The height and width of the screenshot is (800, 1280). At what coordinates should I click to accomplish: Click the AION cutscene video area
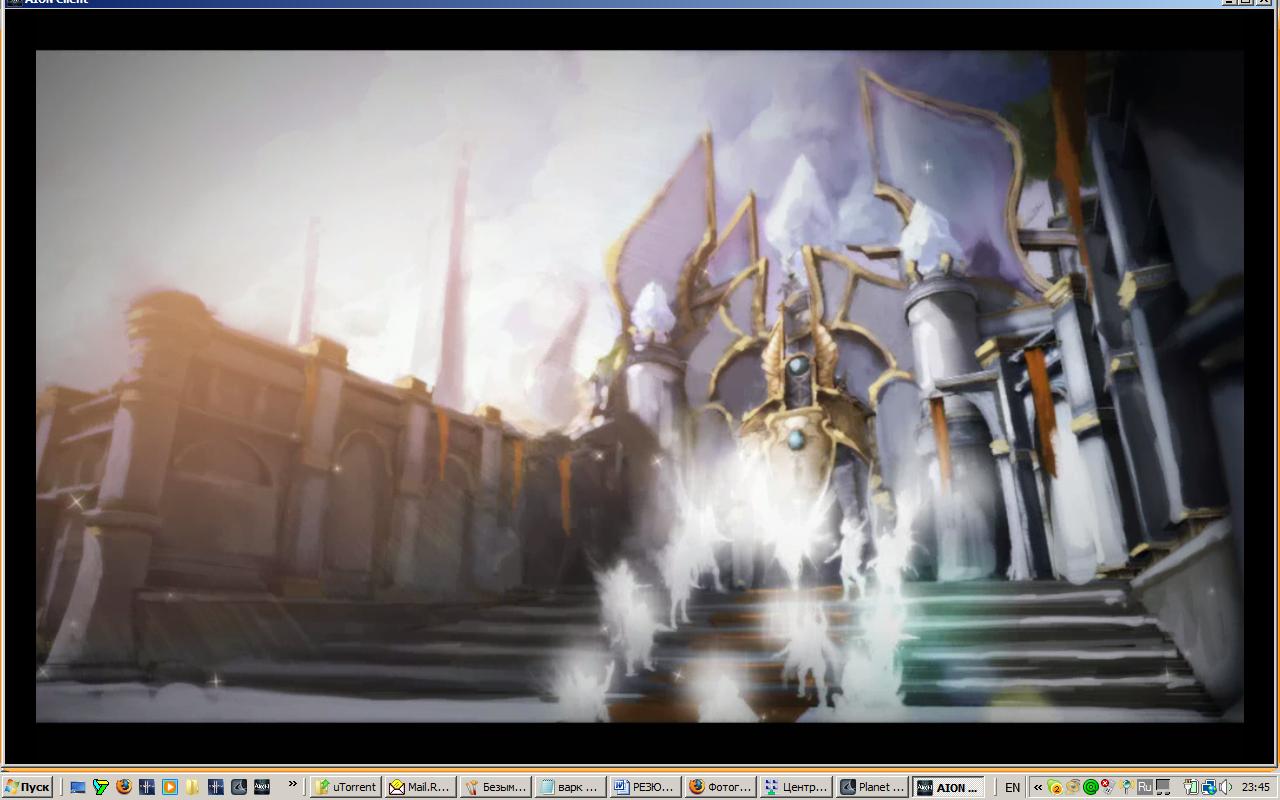pos(640,386)
